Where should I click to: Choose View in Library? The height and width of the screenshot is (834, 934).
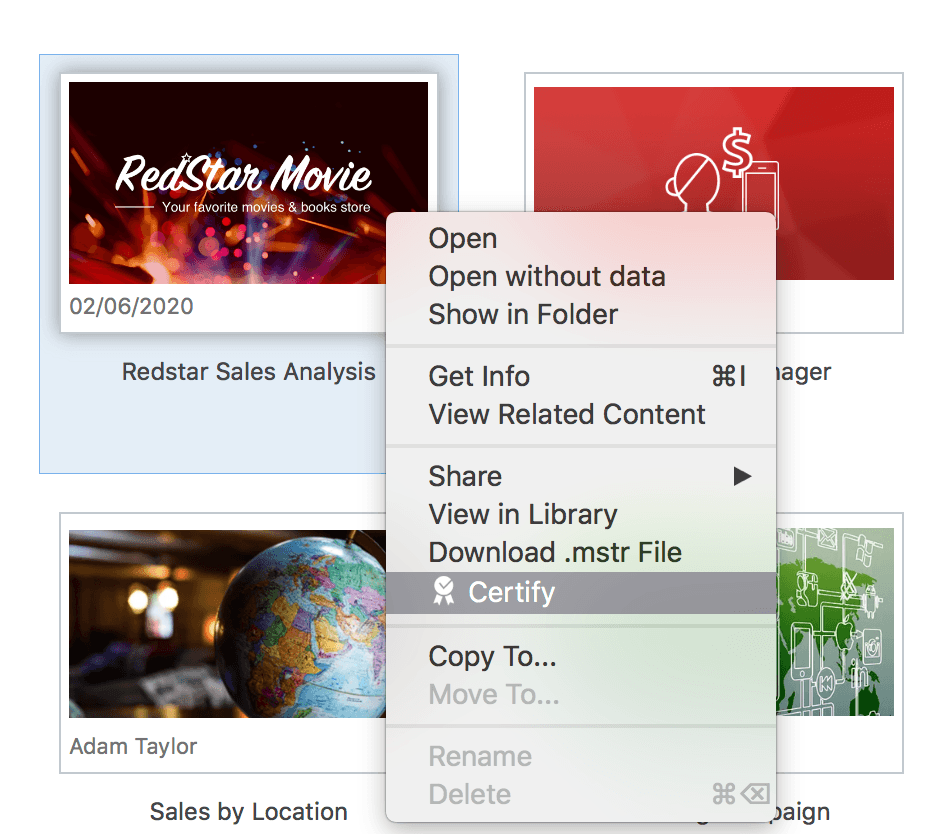[x=523, y=515]
